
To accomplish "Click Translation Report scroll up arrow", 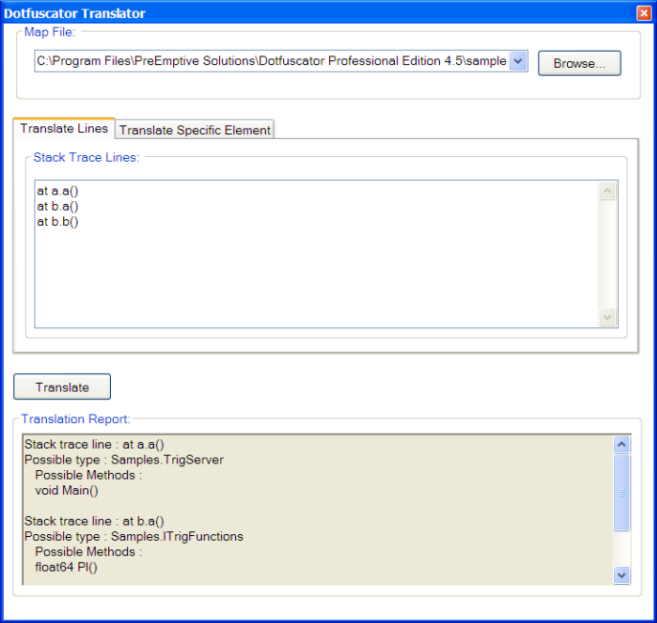I will click(x=622, y=444).
